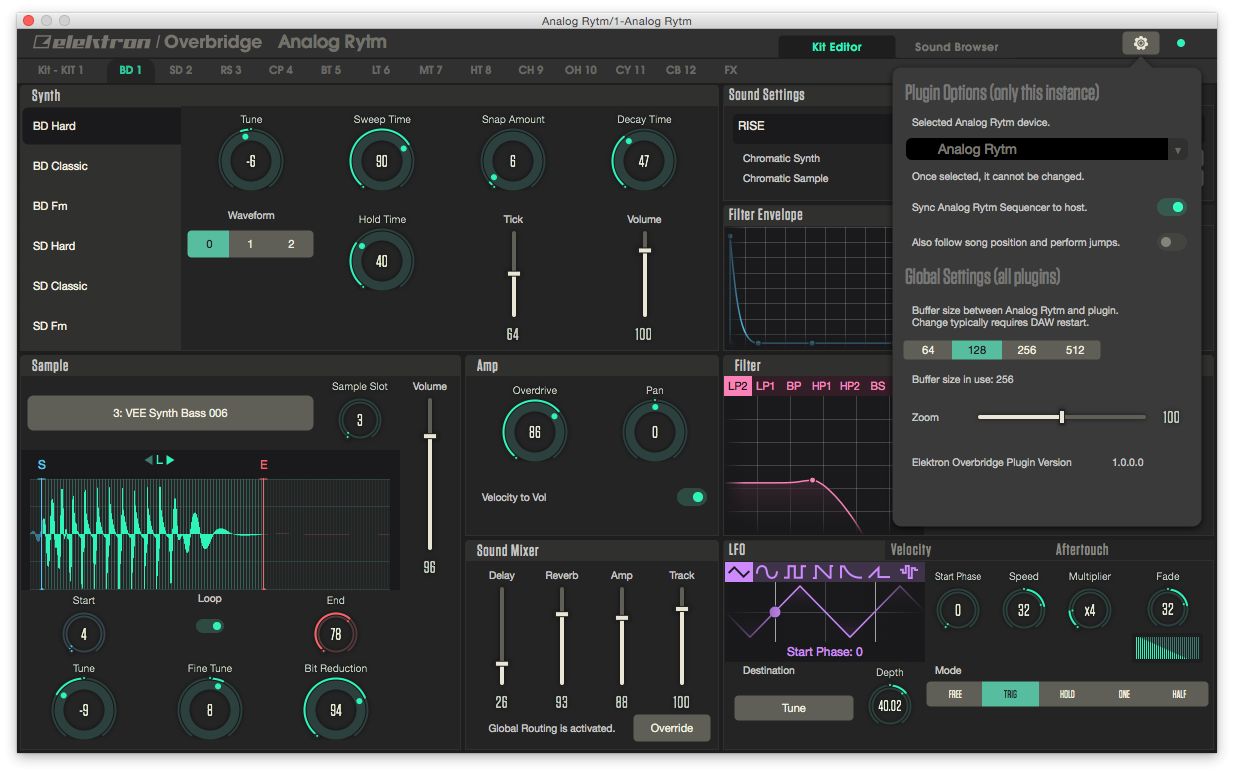Select the triangle LFO waveform
This screenshot has width=1234, height=774.
[739, 572]
